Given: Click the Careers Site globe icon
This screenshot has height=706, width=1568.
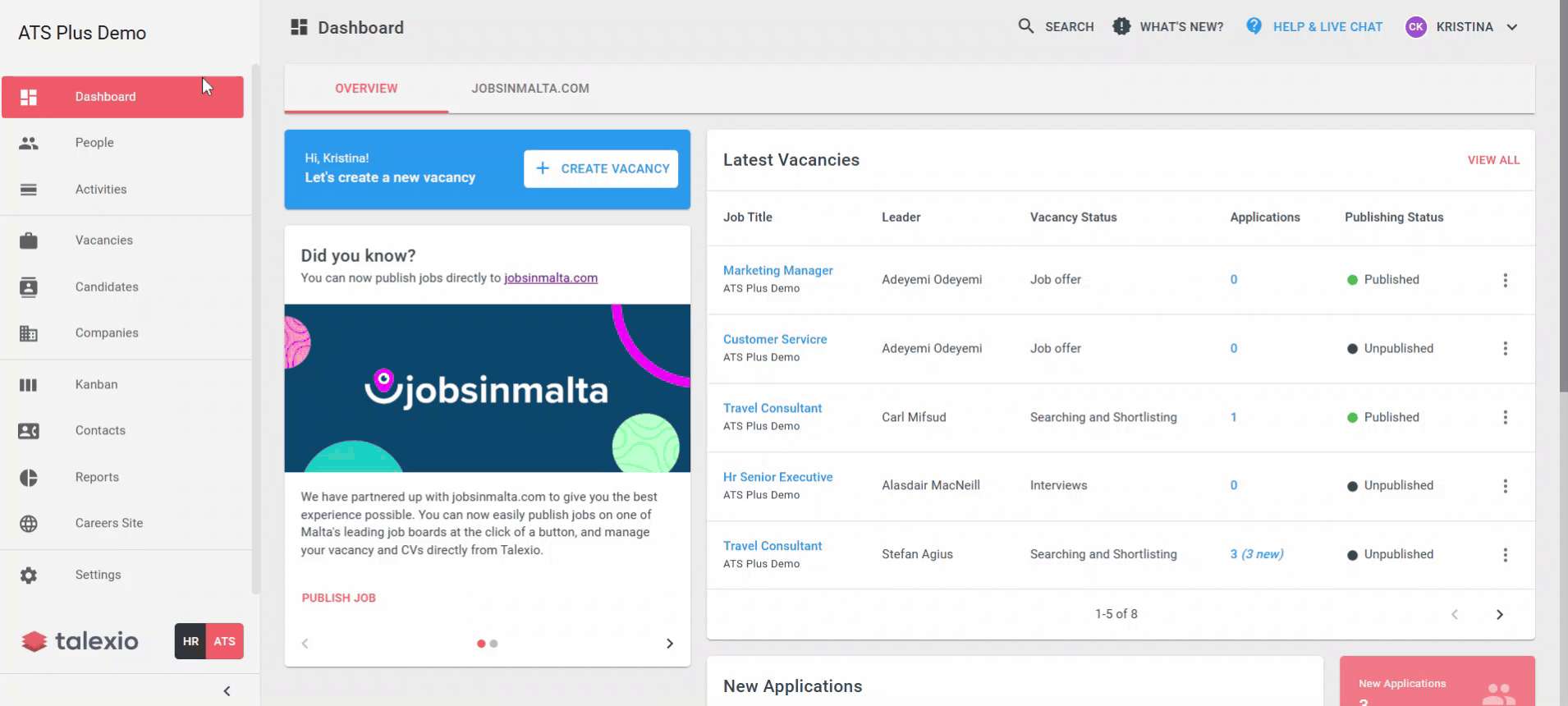Looking at the screenshot, I should [29, 524].
